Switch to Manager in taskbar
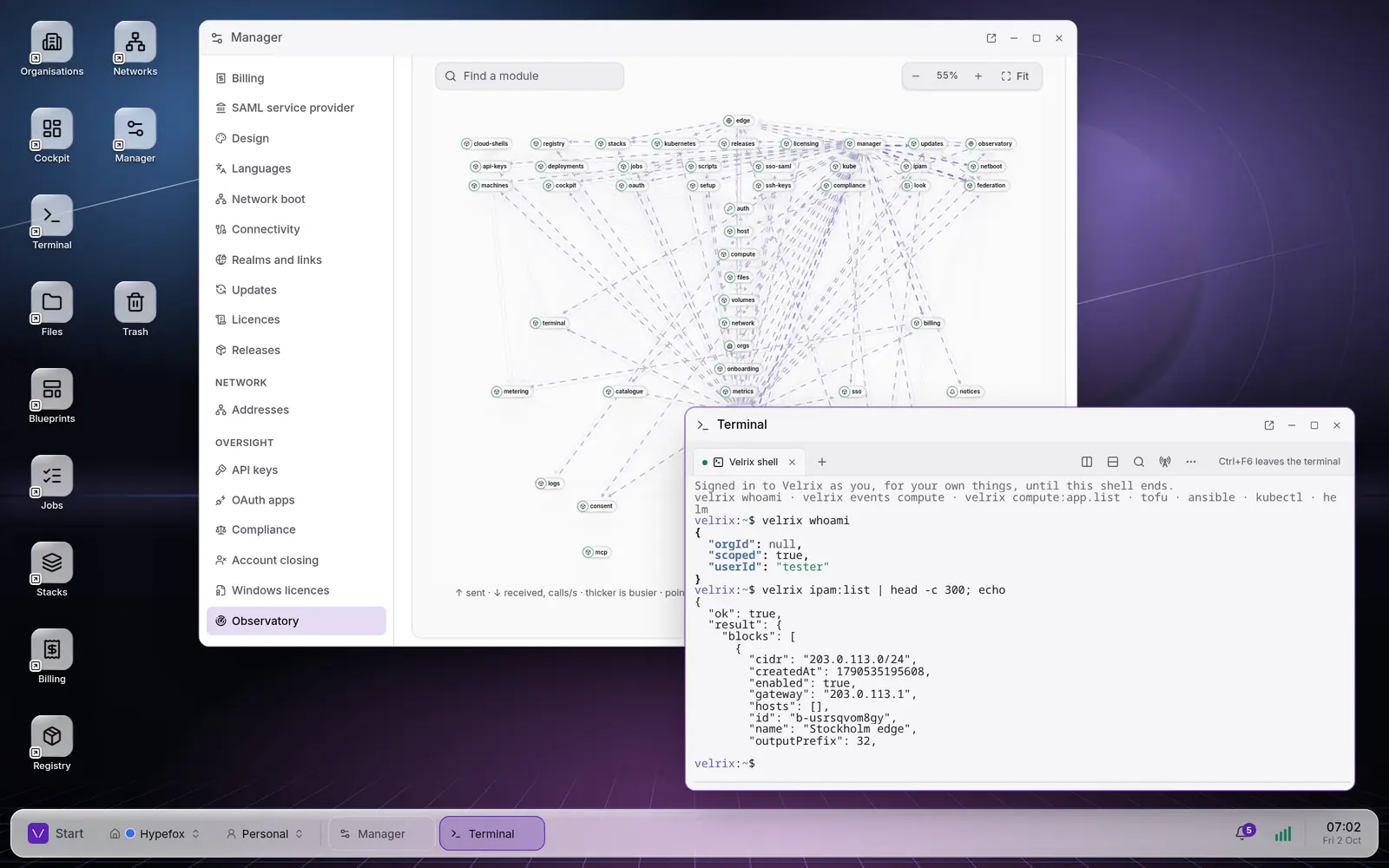 381,833
